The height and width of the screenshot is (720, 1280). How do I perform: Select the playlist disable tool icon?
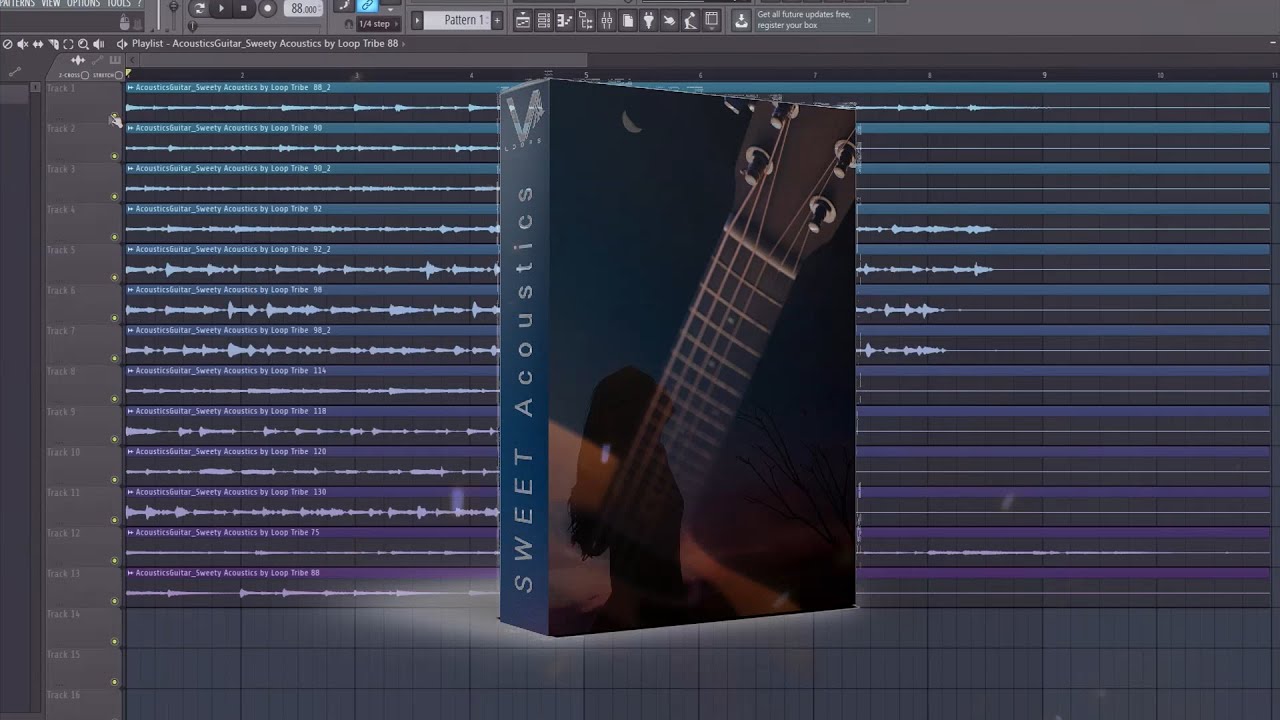tap(8, 44)
